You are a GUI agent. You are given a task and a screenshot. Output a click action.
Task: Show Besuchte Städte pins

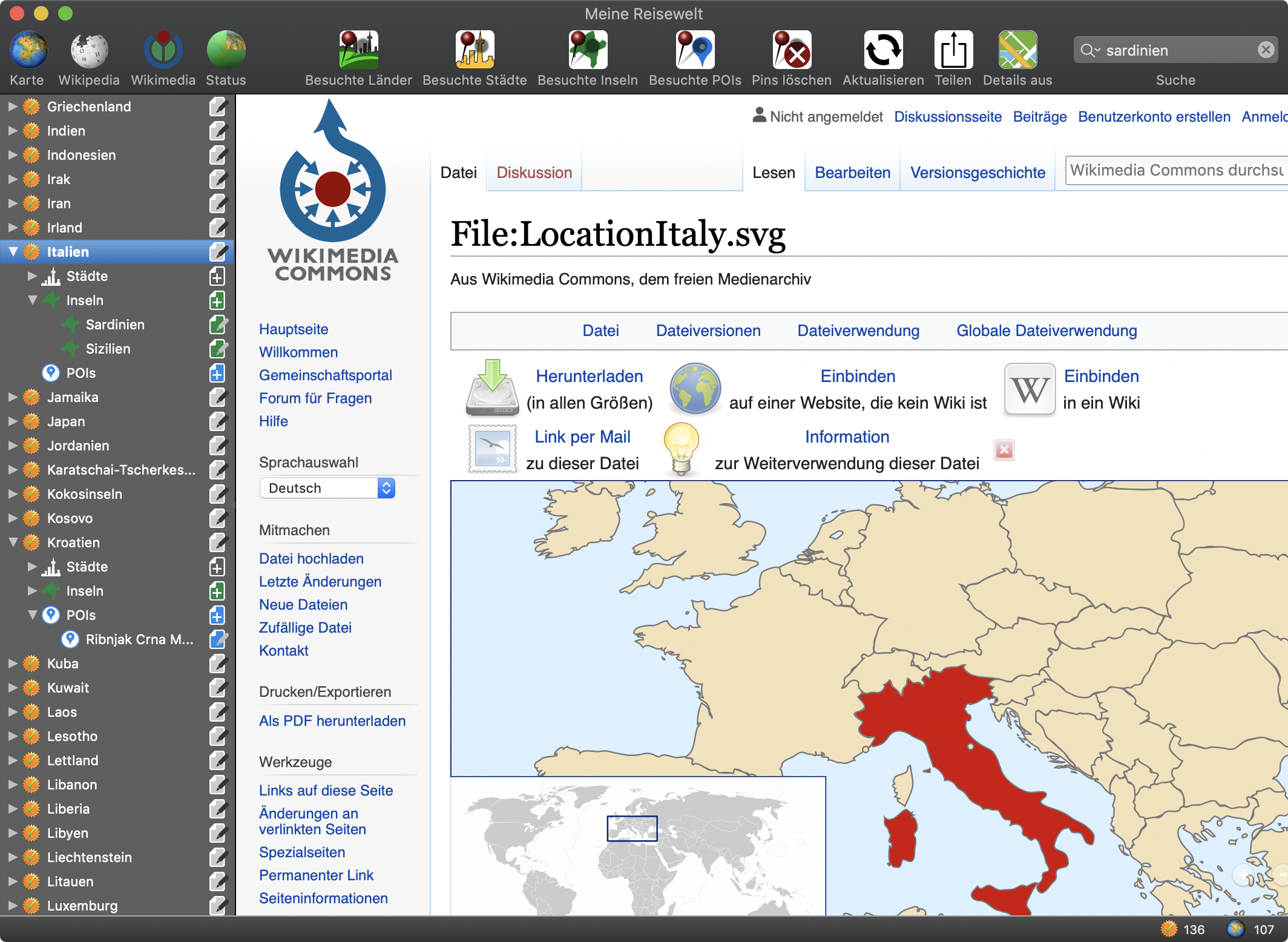[x=475, y=50]
